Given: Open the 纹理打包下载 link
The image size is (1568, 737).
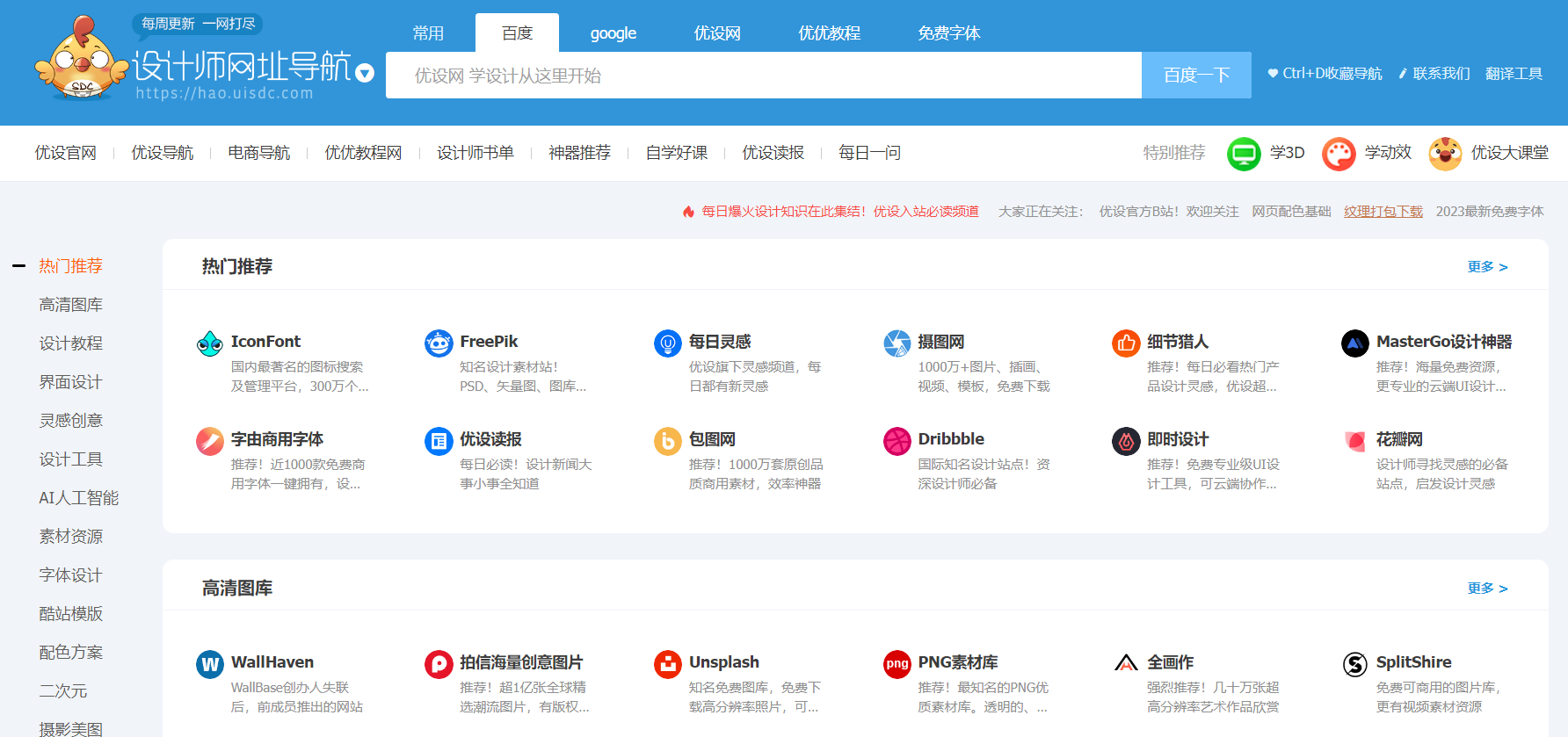Looking at the screenshot, I should pyautogui.click(x=1383, y=212).
